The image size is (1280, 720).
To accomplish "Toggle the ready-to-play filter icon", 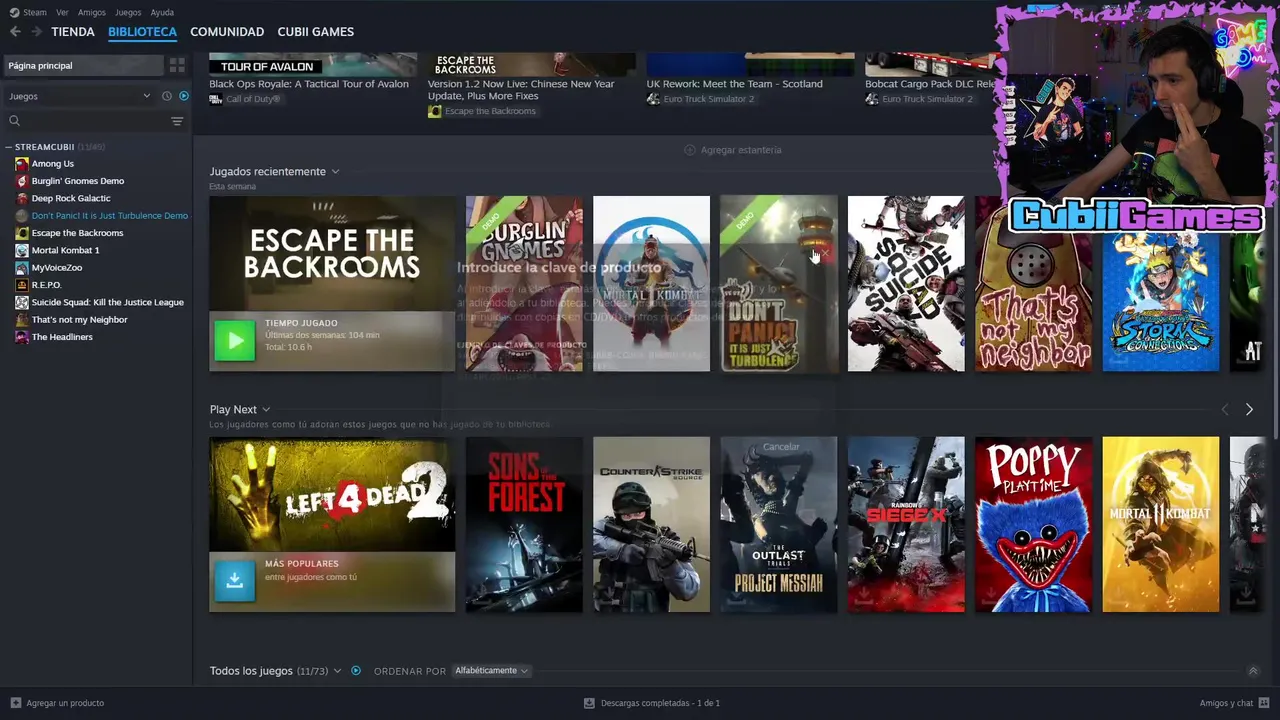I will coord(183,96).
